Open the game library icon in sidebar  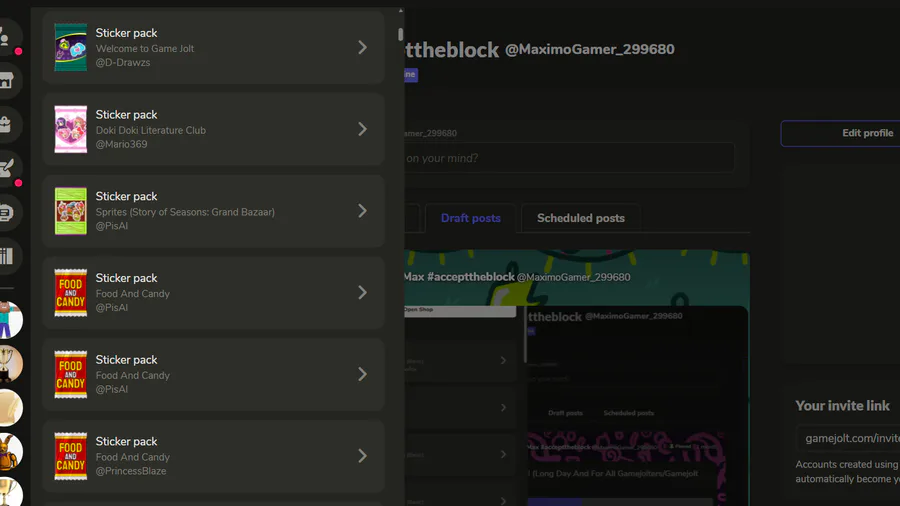[7, 256]
